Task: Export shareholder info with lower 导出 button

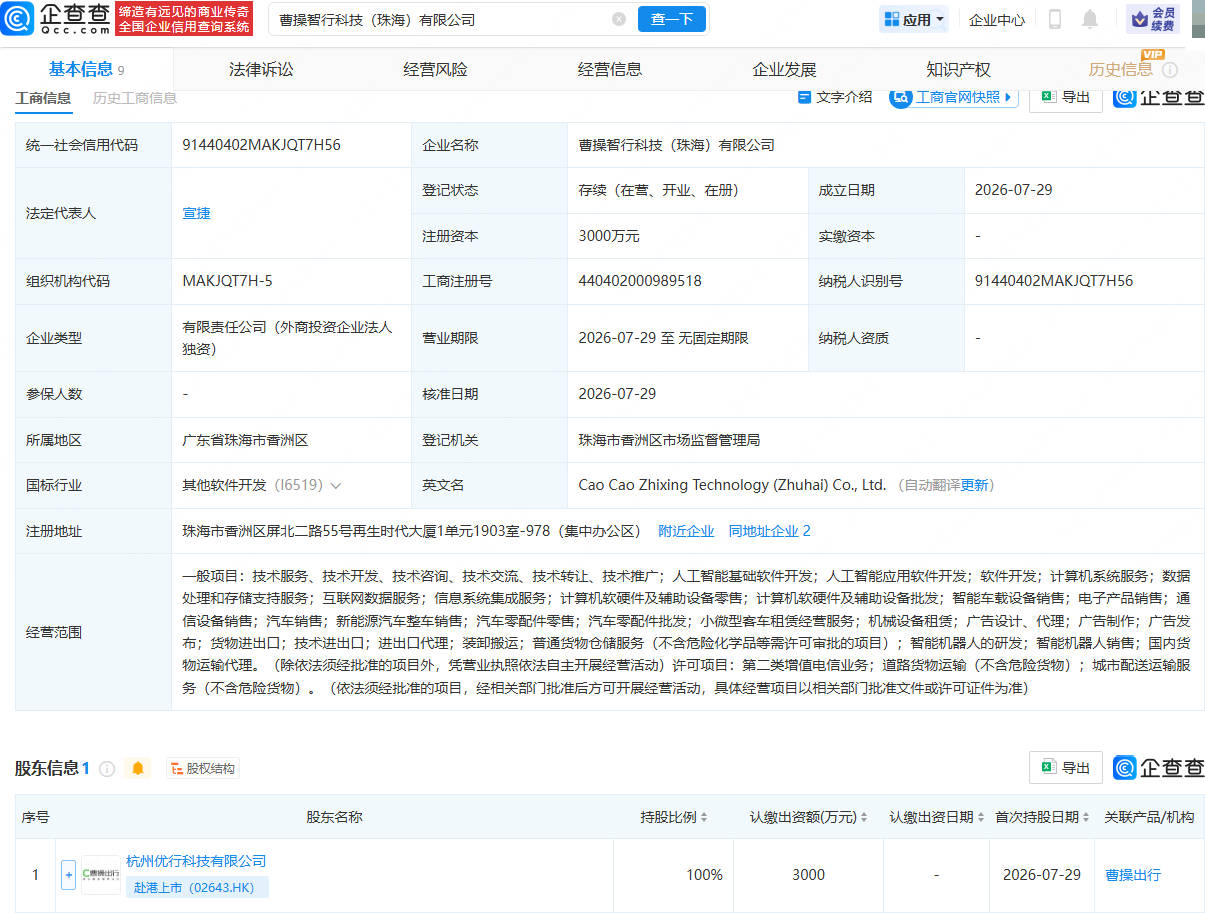Action: click(1066, 767)
